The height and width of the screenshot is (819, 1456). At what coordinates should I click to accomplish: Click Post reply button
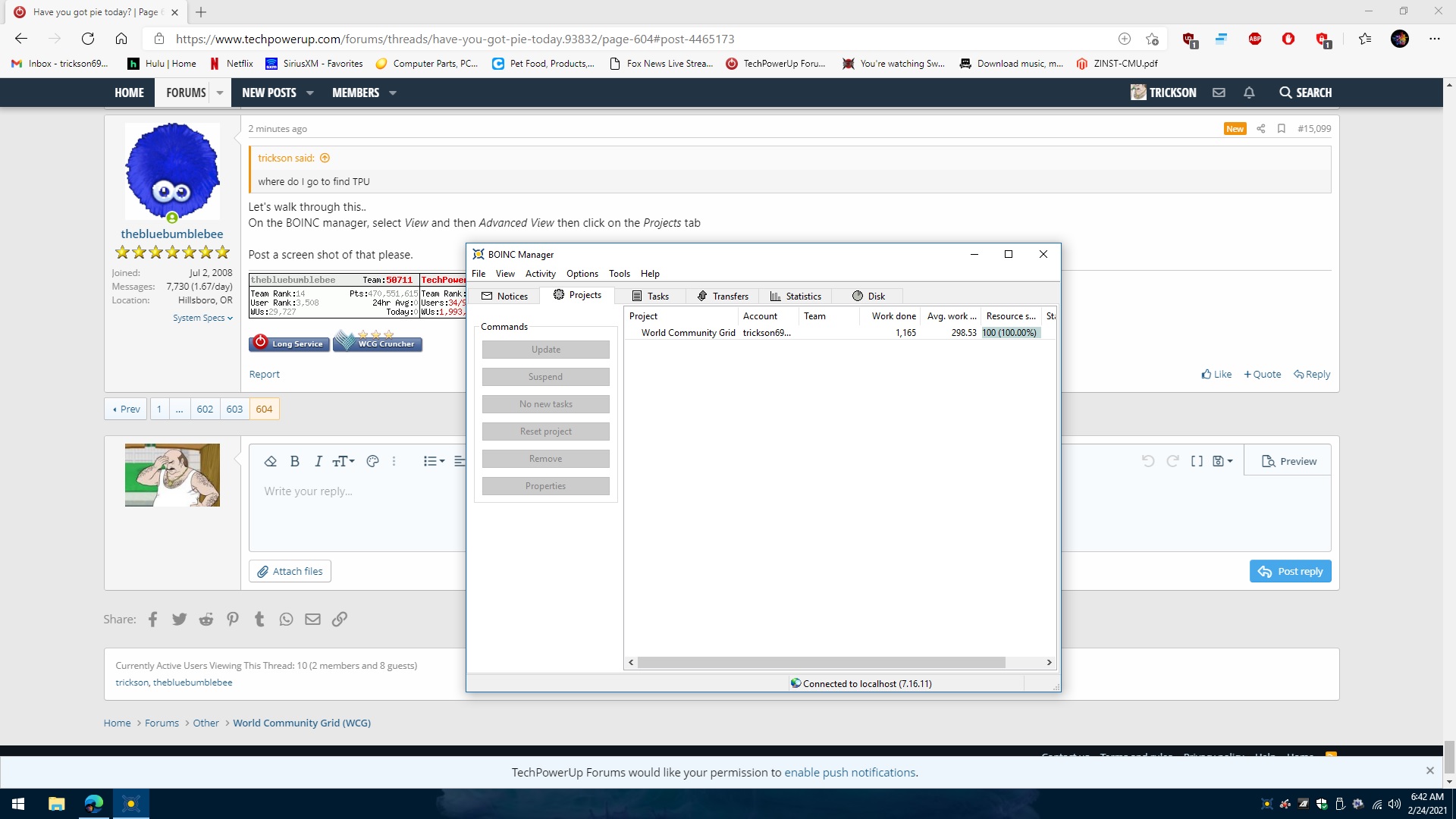pyautogui.click(x=1291, y=572)
